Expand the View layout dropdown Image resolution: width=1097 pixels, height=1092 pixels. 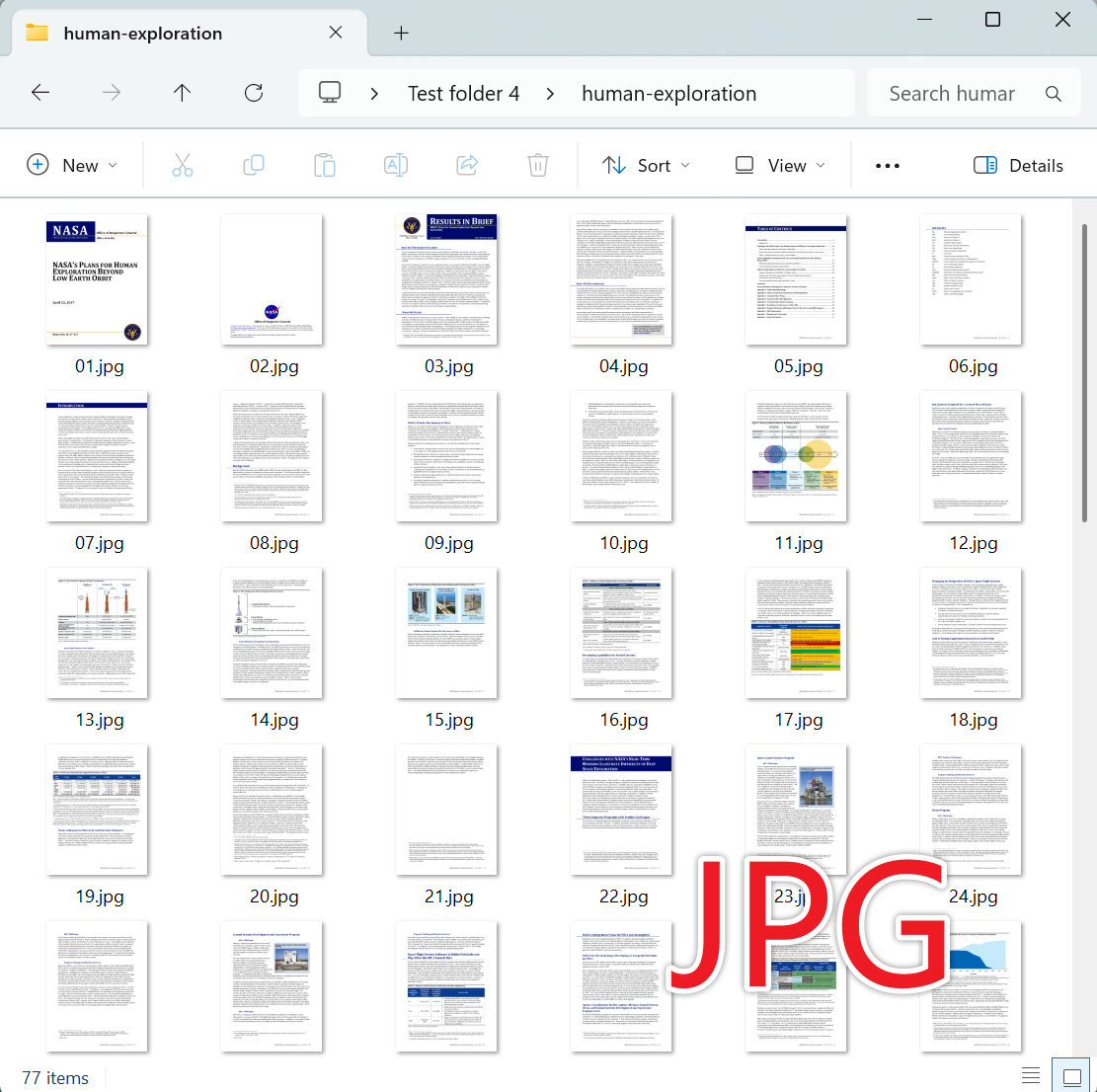pyautogui.click(x=780, y=165)
